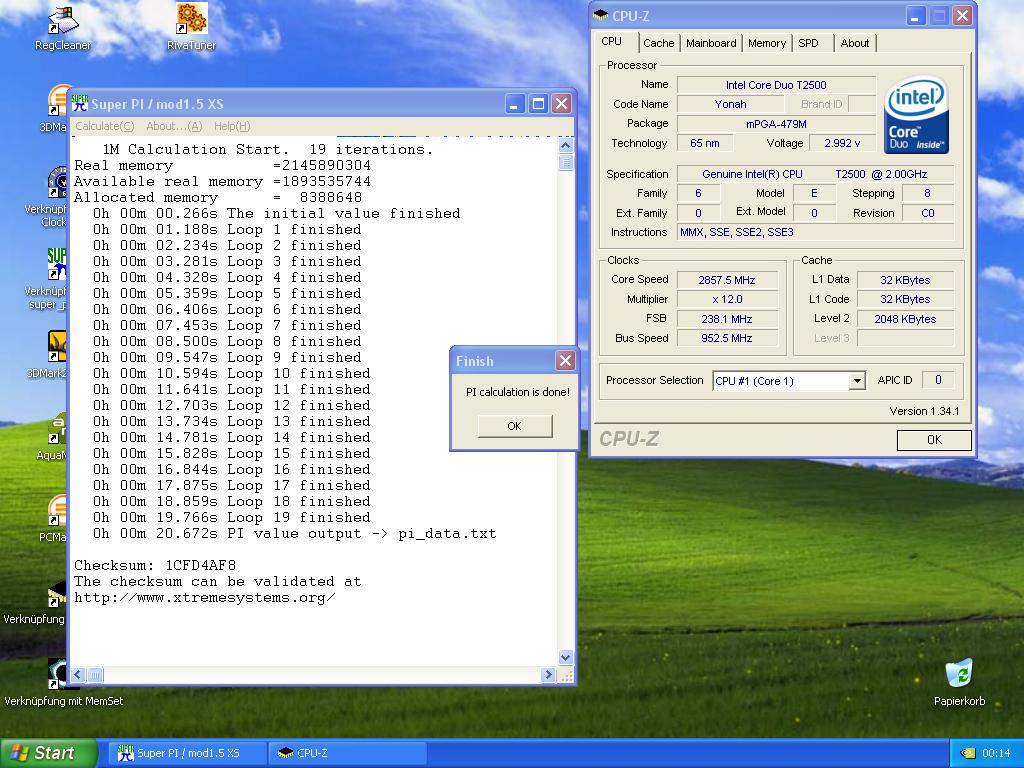Image resolution: width=1024 pixels, height=768 pixels.
Task: Expand the Processor Selection dropdown
Action: point(857,381)
